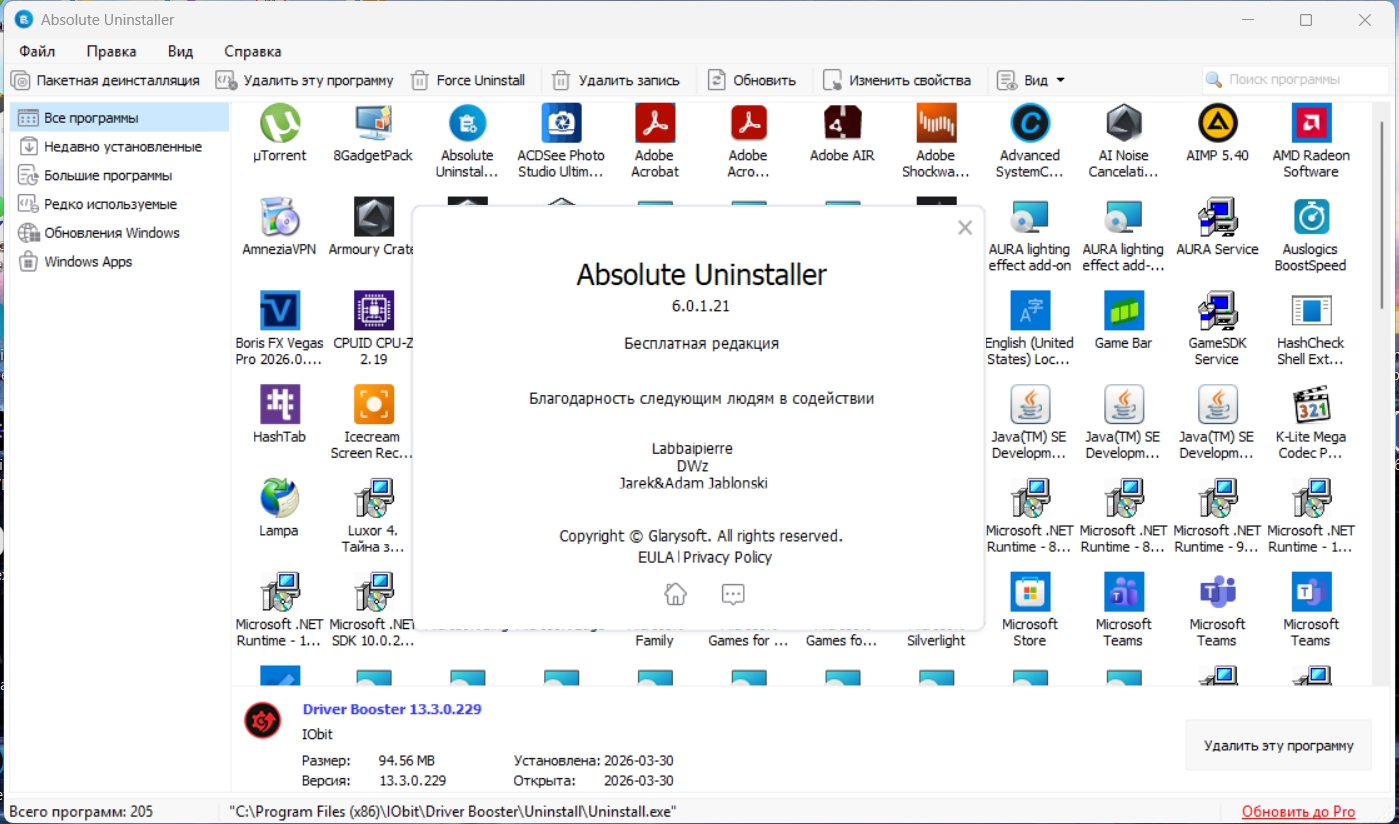Show Редко используемые programs
Viewport: 1399px width, 824px height.
click(x=120, y=204)
